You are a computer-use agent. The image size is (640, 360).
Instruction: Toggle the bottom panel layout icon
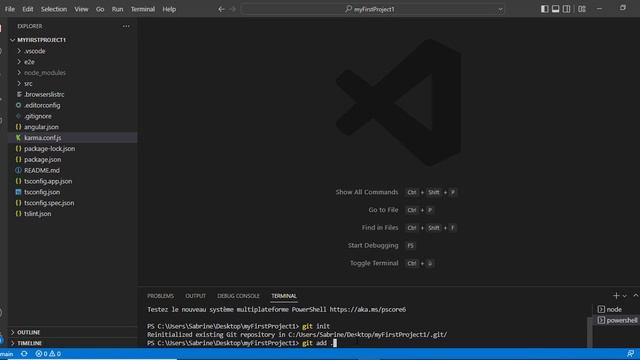tap(556, 9)
